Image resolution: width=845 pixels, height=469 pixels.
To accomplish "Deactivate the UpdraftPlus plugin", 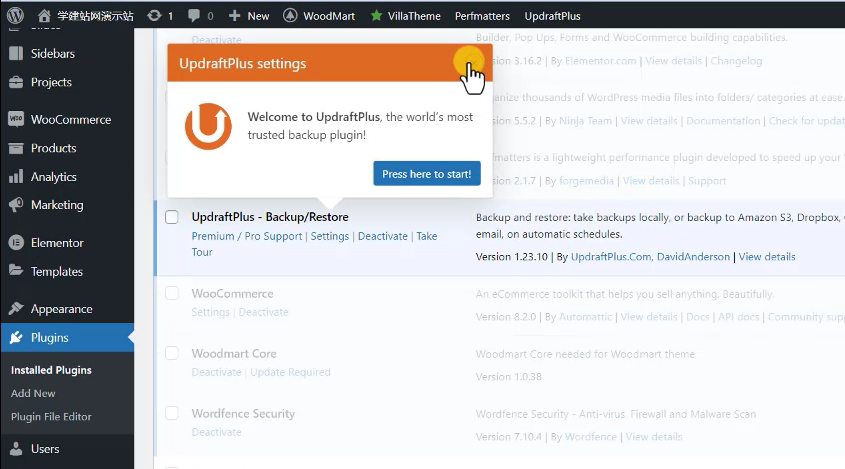I will pyautogui.click(x=383, y=236).
